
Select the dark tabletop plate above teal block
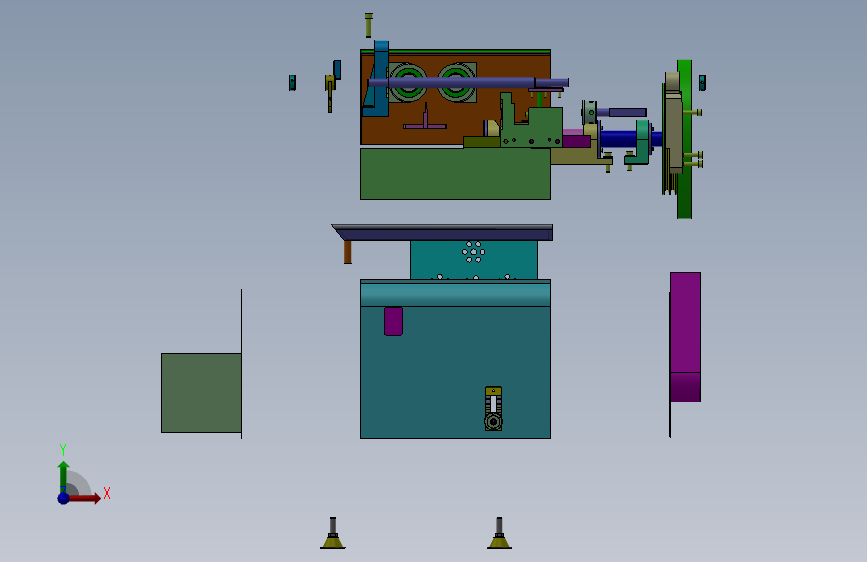coord(442,232)
